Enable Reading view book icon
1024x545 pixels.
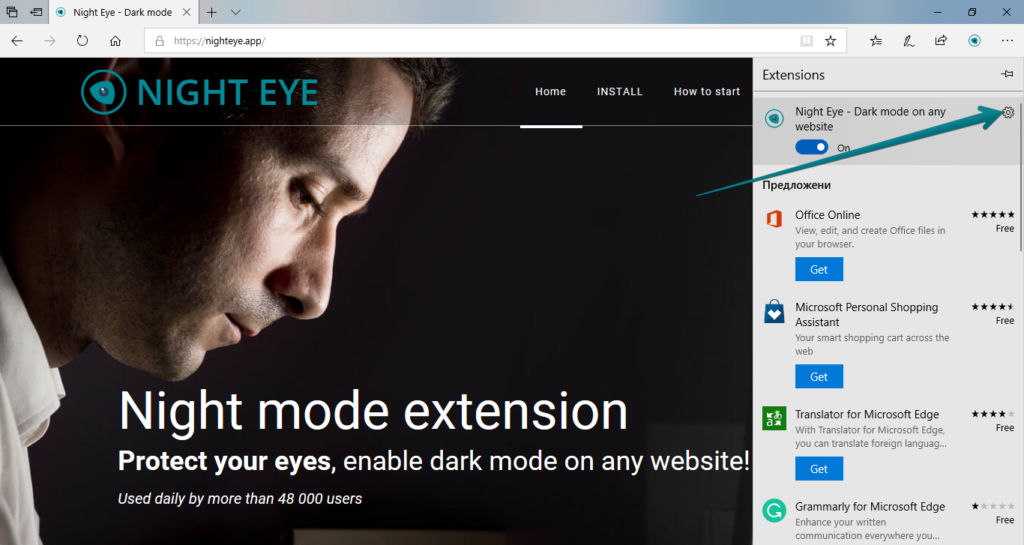(x=807, y=40)
